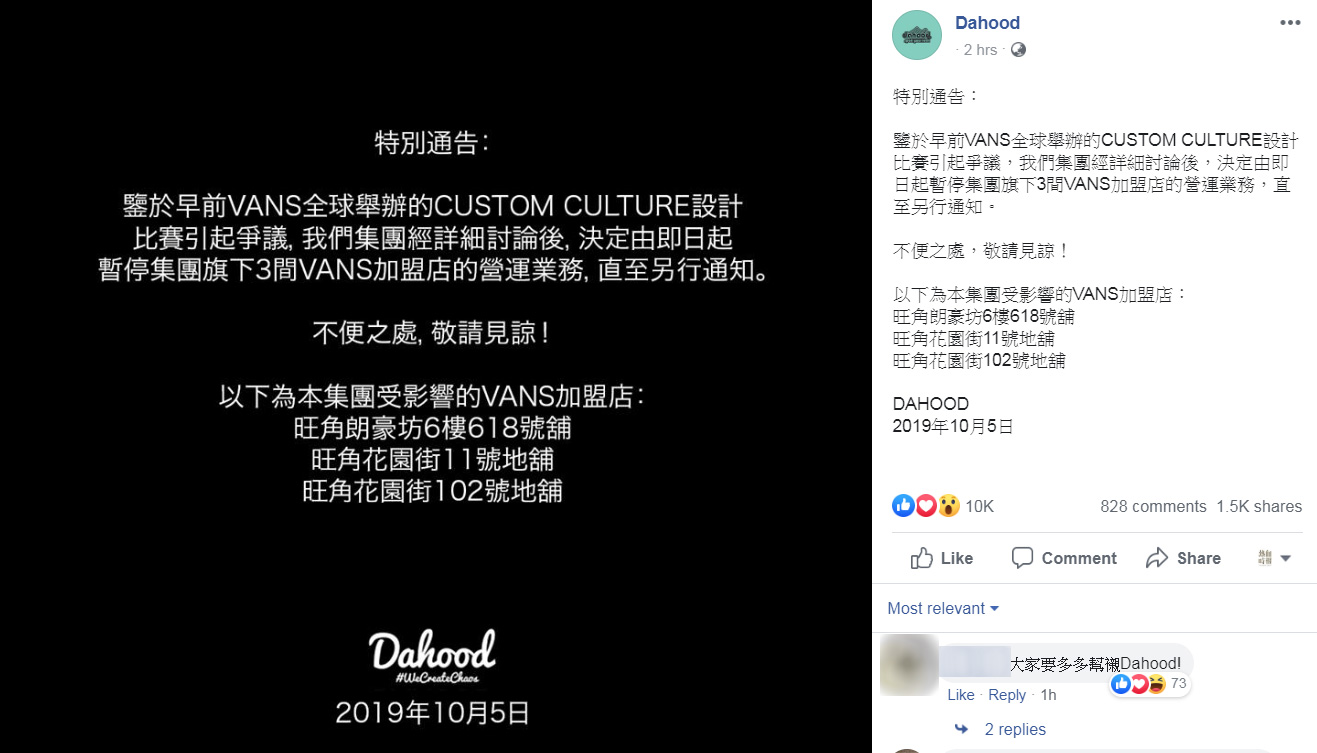Show the 828 comments list
1317x753 pixels.
click(x=1153, y=506)
